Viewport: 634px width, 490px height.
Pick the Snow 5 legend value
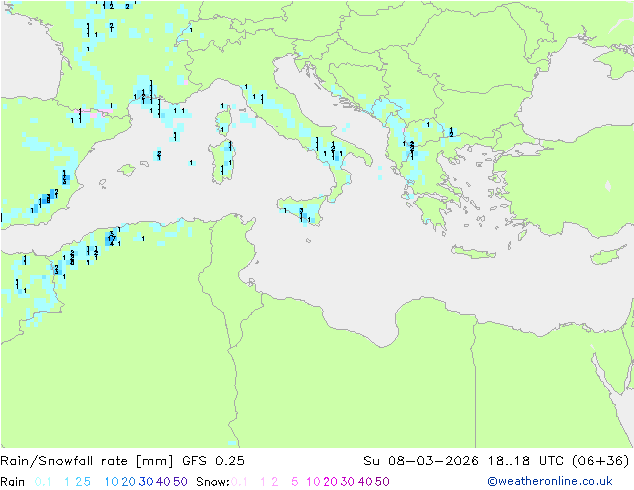(295, 482)
